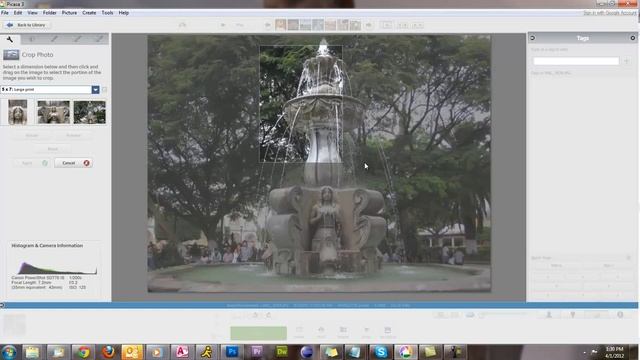The height and width of the screenshot is (360, 640).
Task: Click the tag name input field
Action: 576,61
